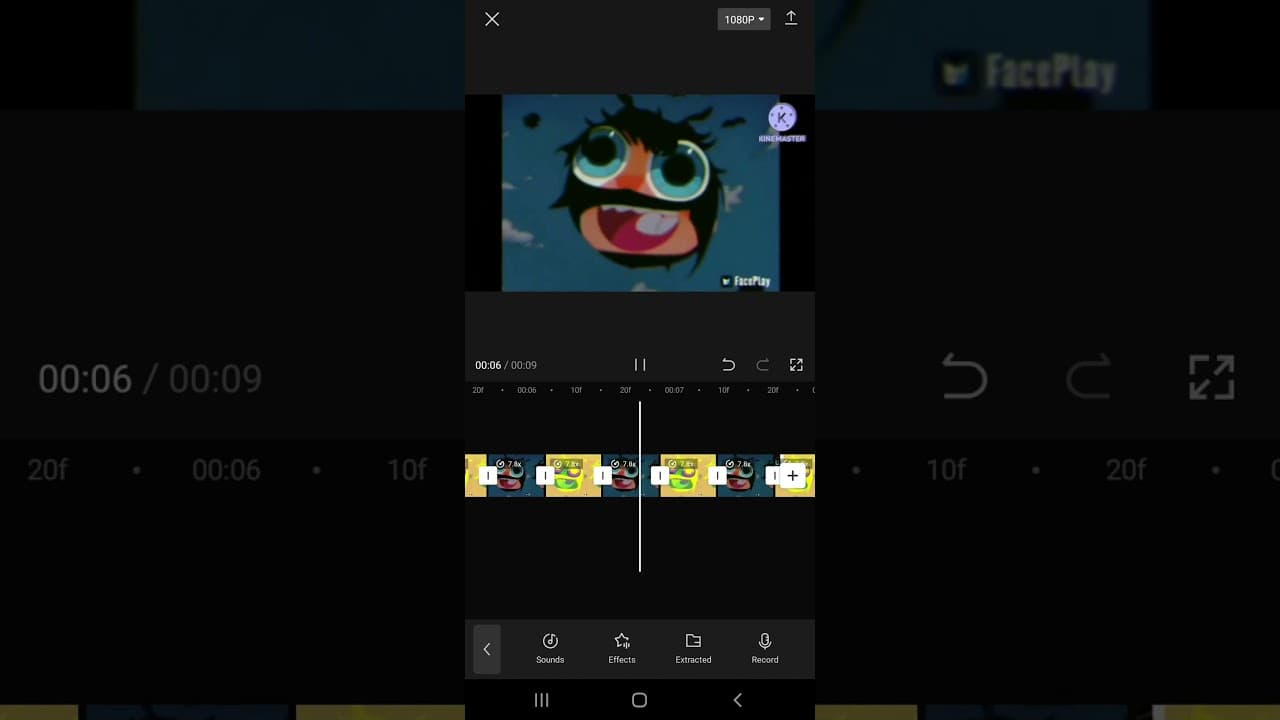This screenshot has height=720, width=1280.
Task: Tap the video preview of the cartoon face
Action: click(x=640, y=193)
